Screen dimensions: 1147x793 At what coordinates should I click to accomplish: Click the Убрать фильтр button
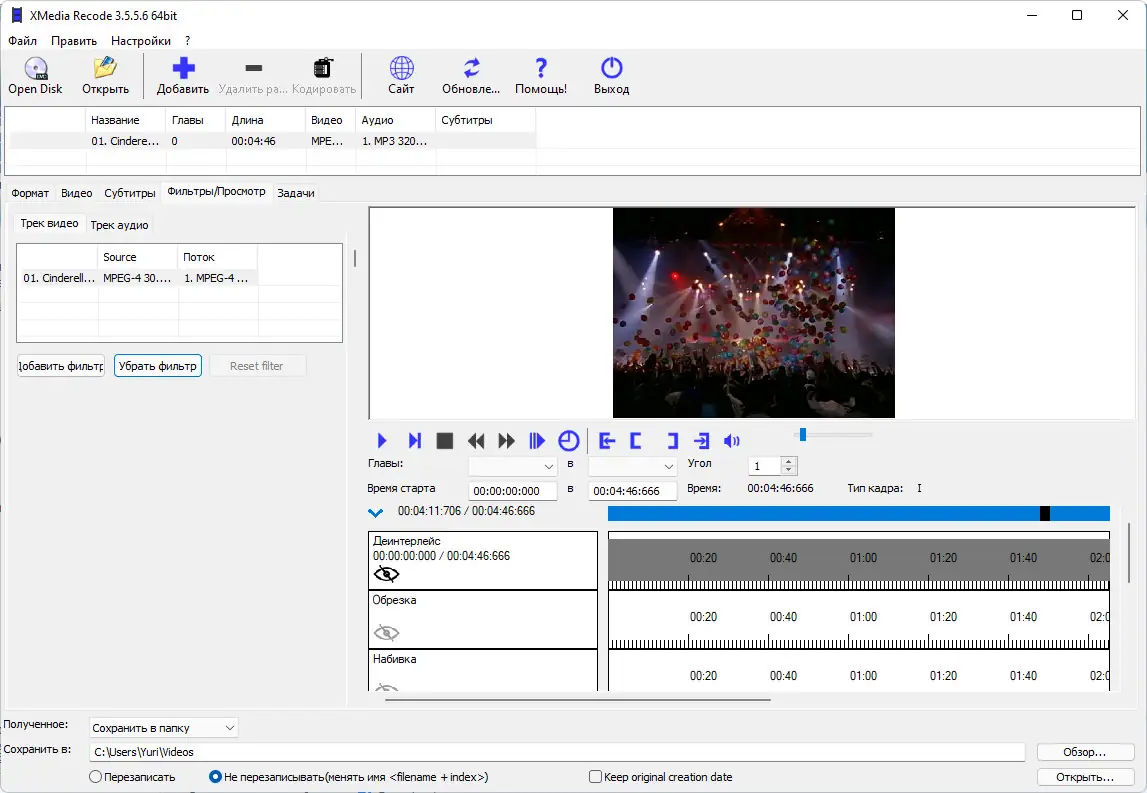click(158, 366)
